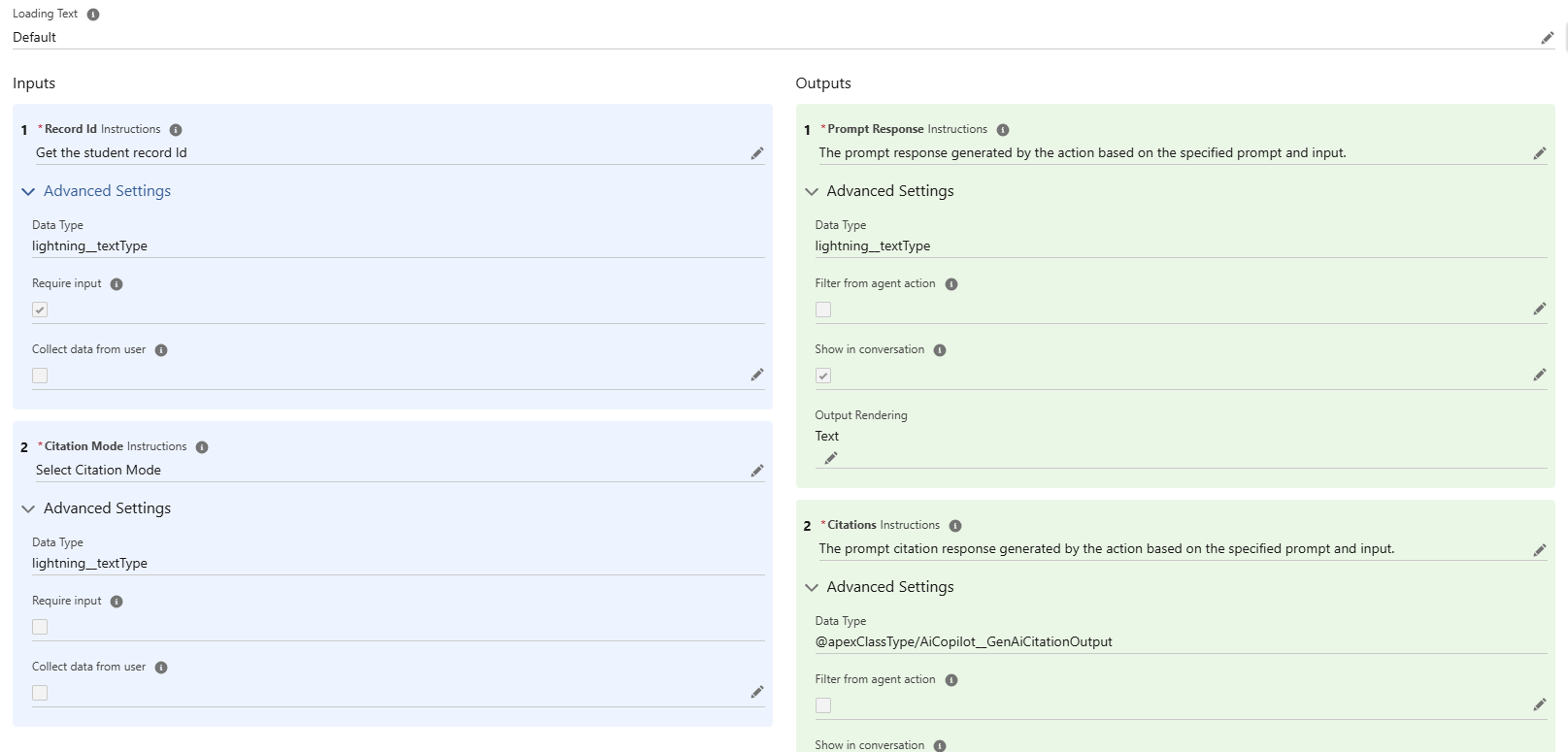The height and width of the screenshot is (752, 1568).
Task: Click the Select Citation Mode instruction text
Action: point(98,471)
